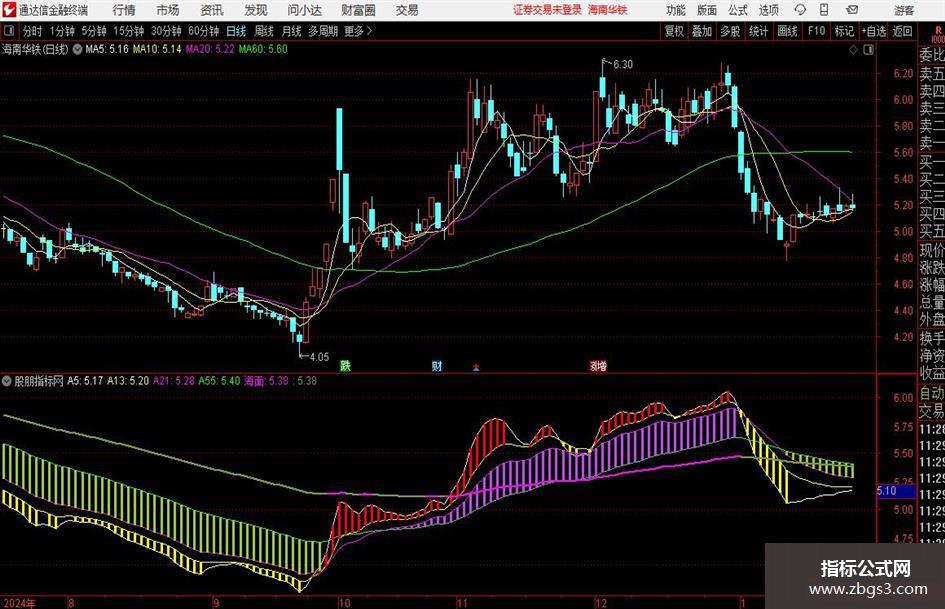Switch to 5分钟 period tab
The width and height of the screenshot is (945, 609).
[x=94, y=31]
